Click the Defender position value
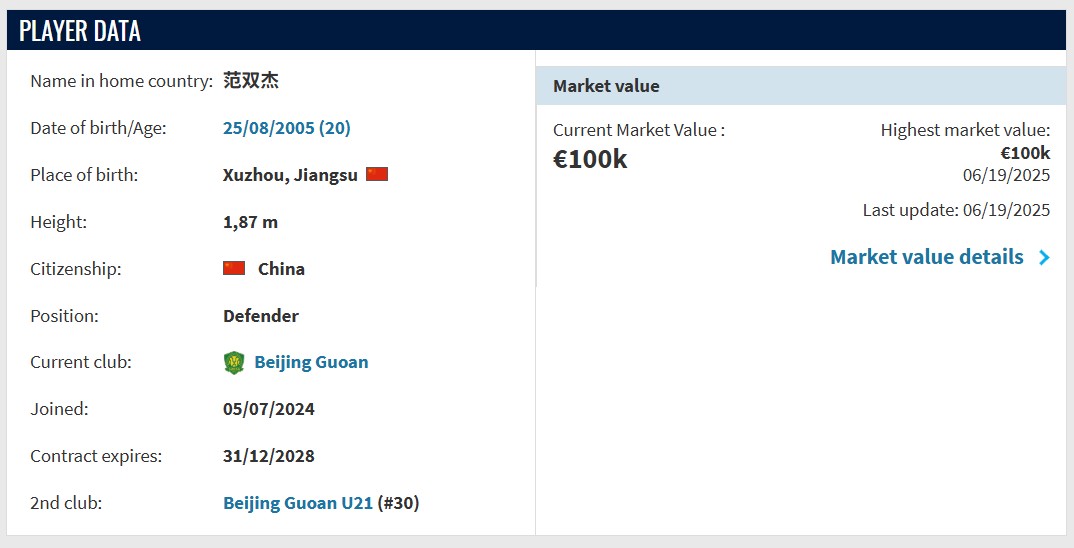This screenshot has width=1074, height=548. (261, 316)
